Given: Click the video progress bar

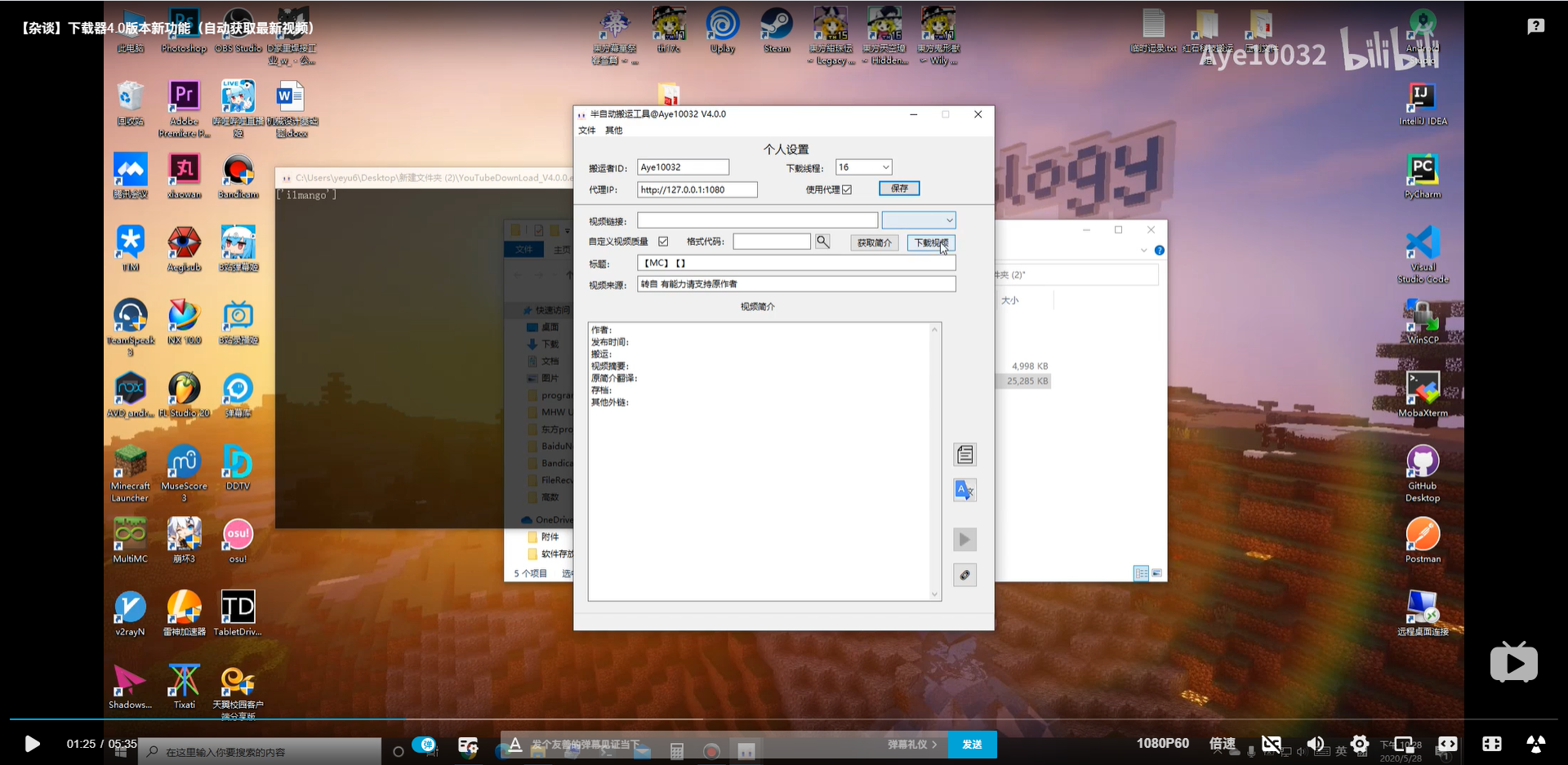Looking at the screenshot, I should point(784,719).
